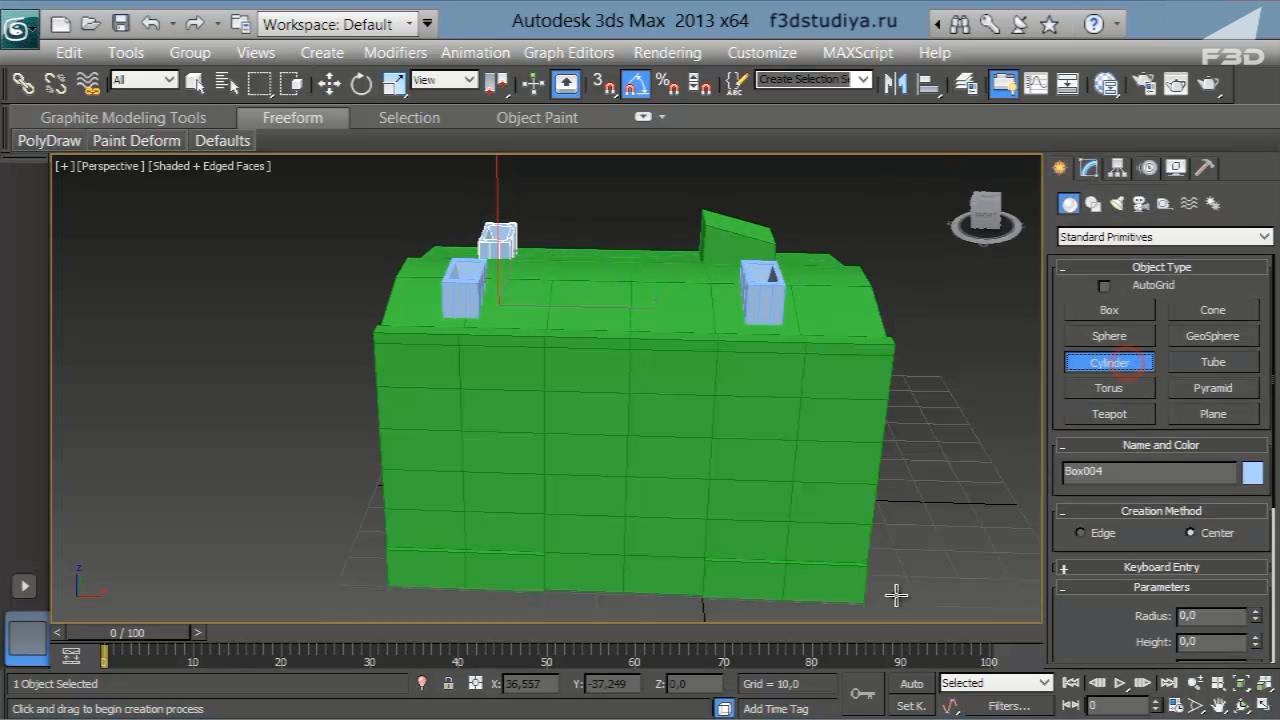Switch to Object Paint tab
The image size is (1280, 720).
(537, 118)
